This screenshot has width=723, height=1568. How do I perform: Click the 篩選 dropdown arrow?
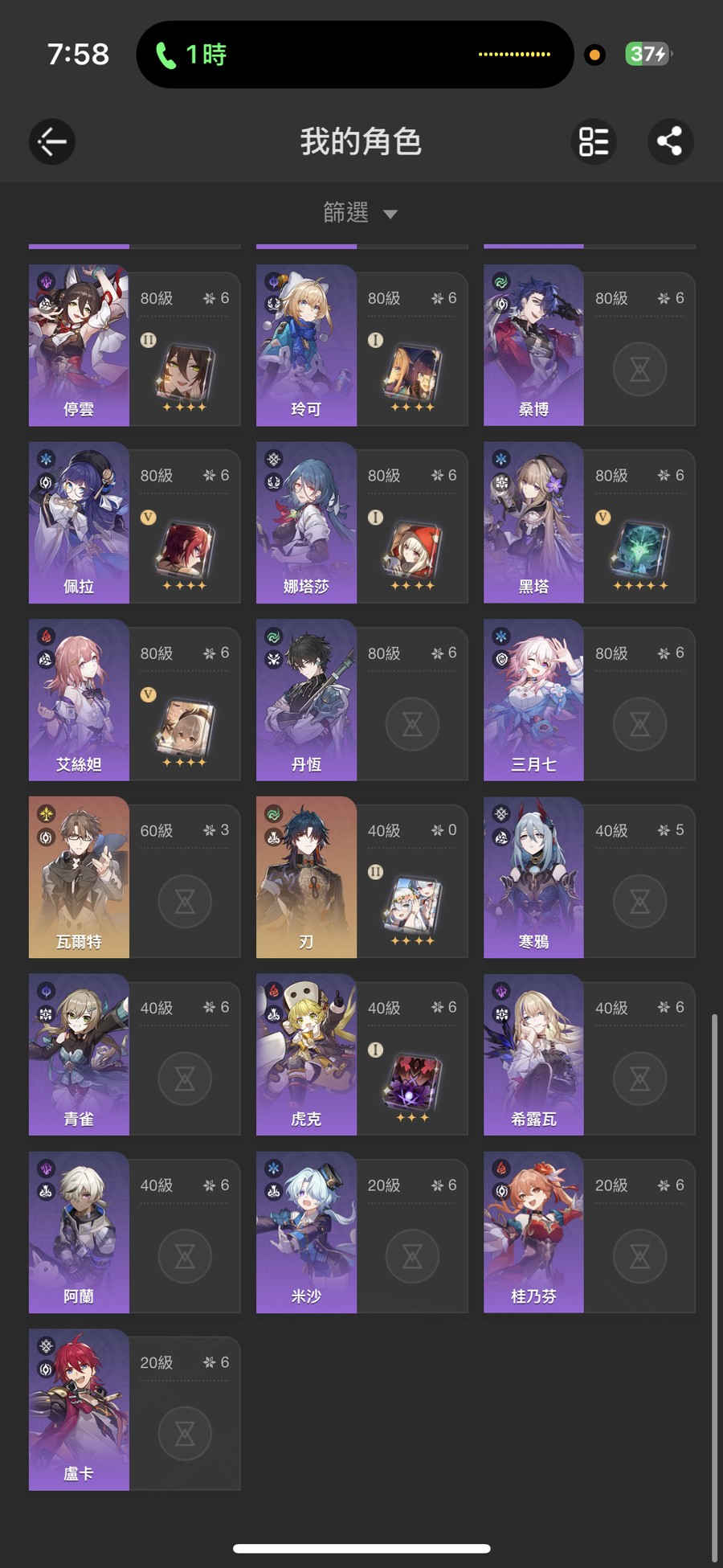390,214
